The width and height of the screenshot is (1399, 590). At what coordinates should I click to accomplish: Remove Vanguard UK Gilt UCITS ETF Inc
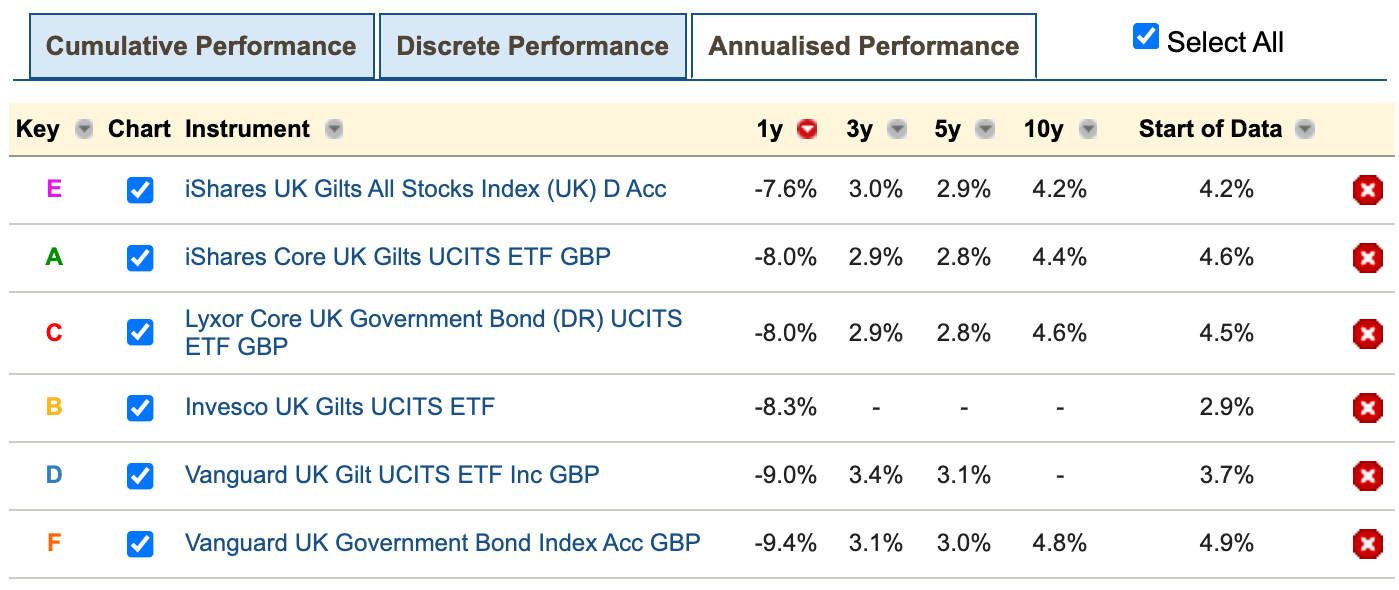(1368, 476)
